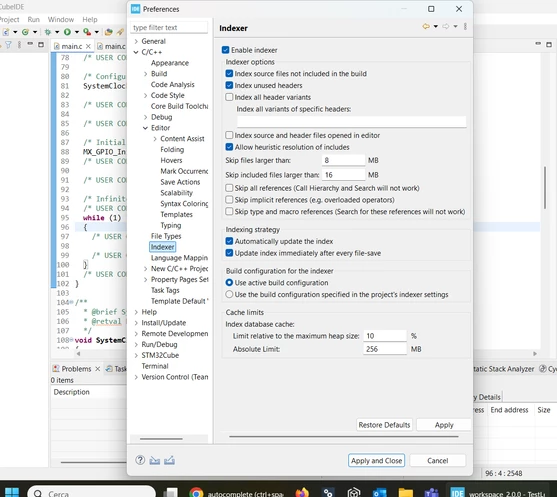Click the Help question mark icon

[140, 460]
